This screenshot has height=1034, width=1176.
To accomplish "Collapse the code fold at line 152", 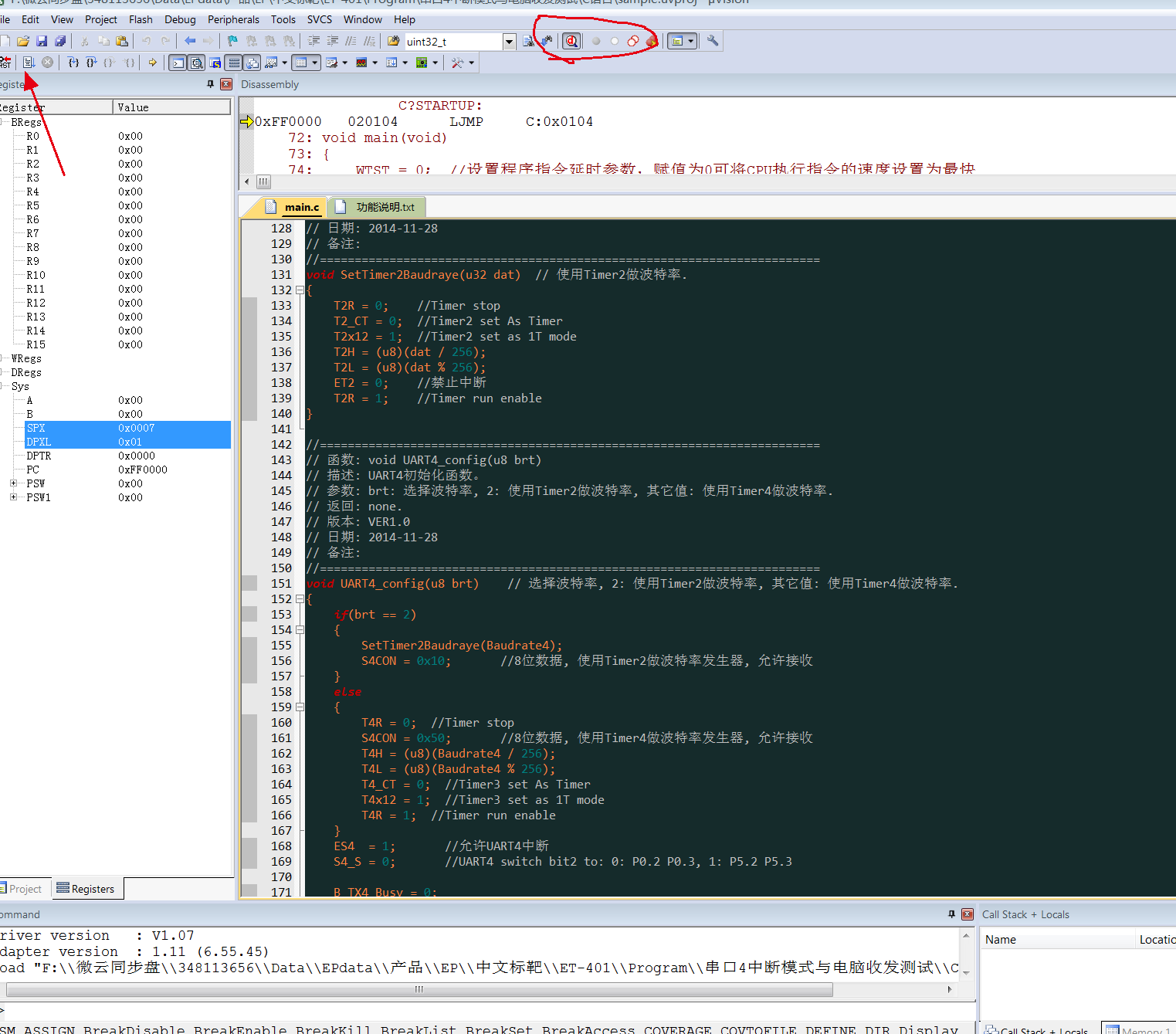I will click(300, 599).
